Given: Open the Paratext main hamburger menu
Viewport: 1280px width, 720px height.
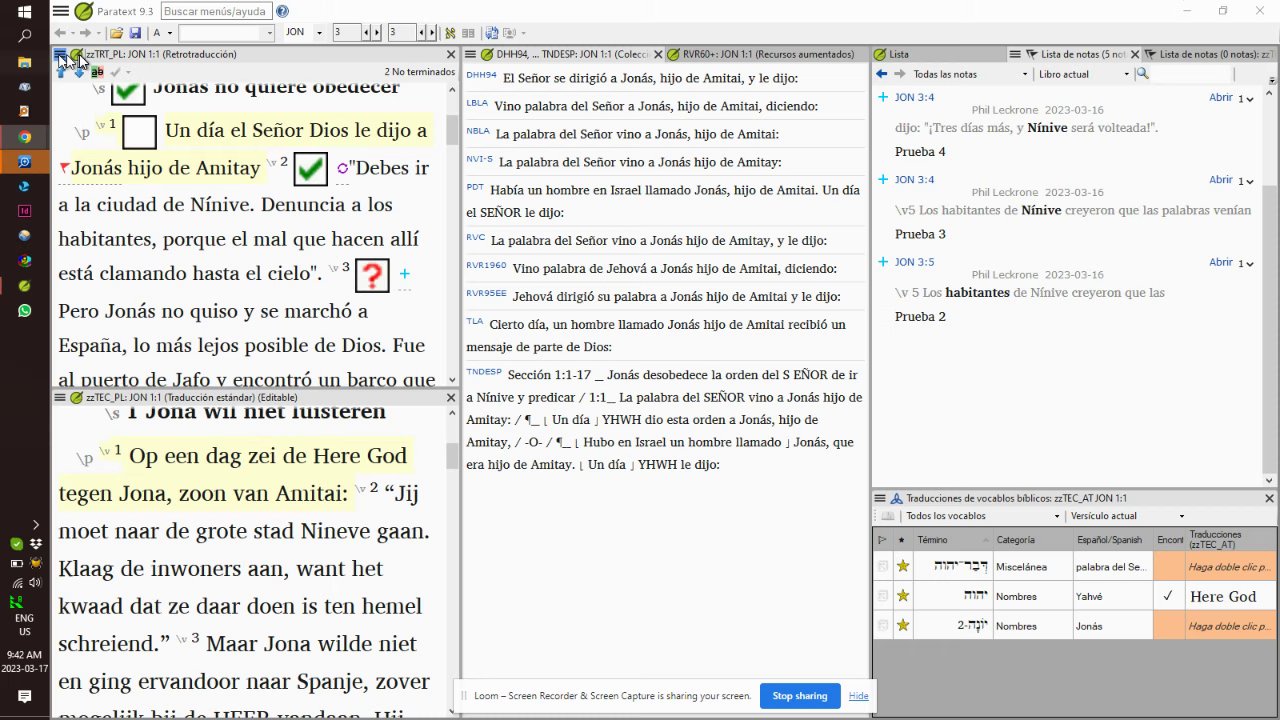Looking at the screenshot, I should [61, 11].
